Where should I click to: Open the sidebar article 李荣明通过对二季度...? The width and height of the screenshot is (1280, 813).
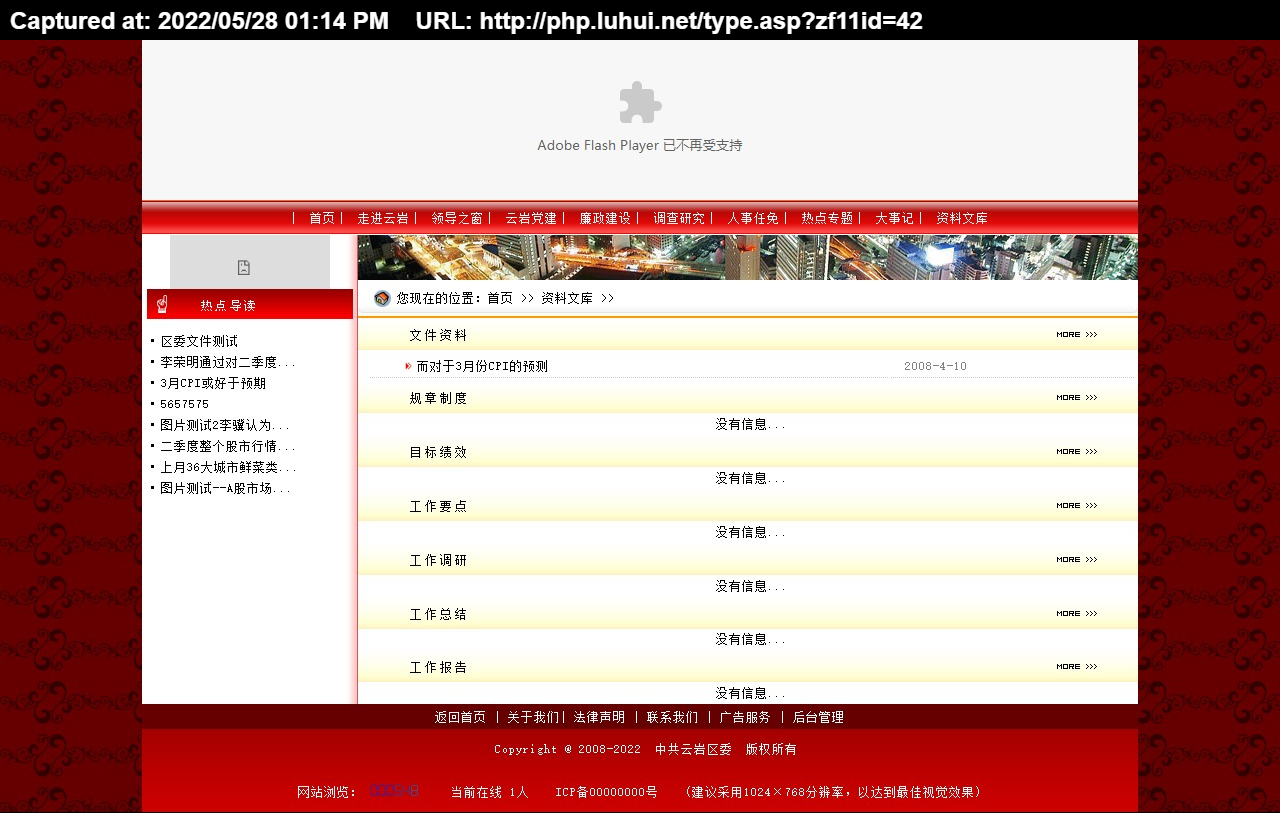click(228, 362)
